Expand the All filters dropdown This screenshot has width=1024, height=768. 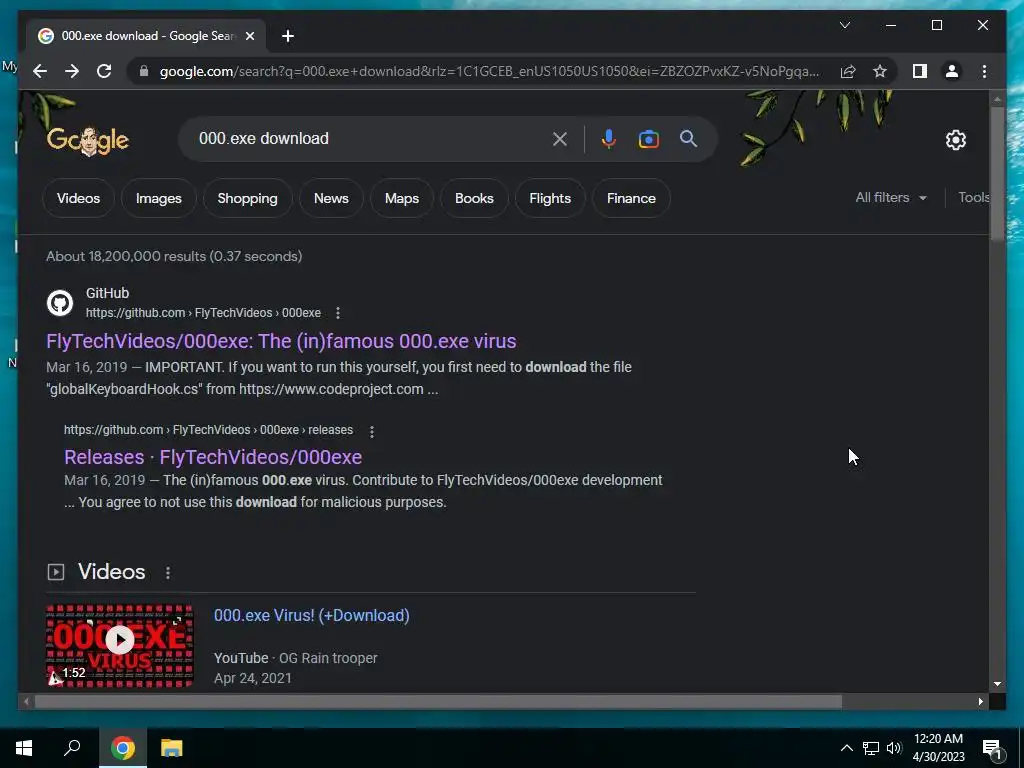pyautogui.click(x=891, y=197)
